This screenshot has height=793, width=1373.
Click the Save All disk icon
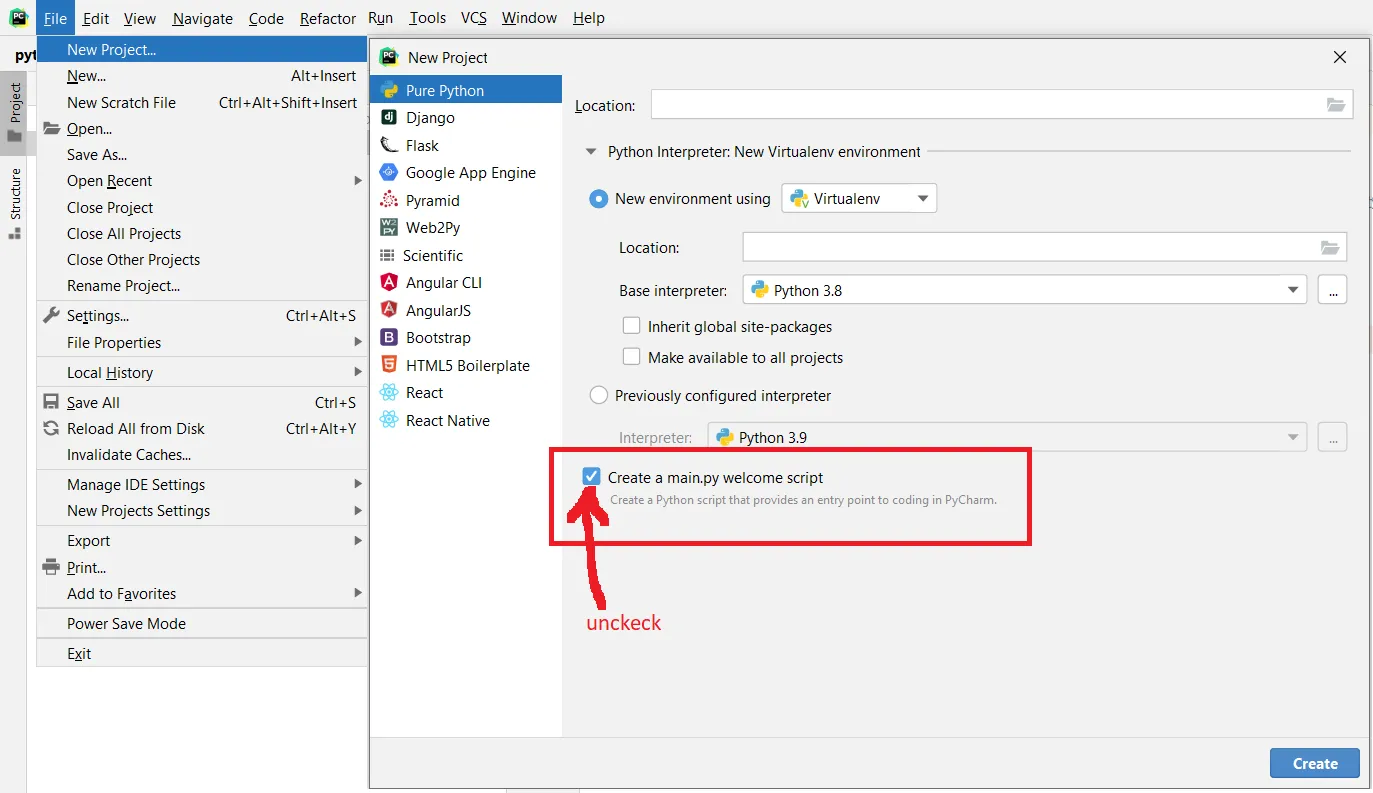coord(52,402)
